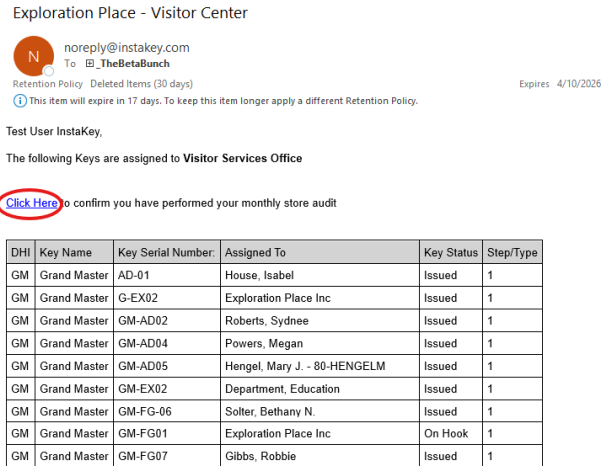
Task: Expand the _TheBetaBunch recipient group
Action: tap(89, 63)
